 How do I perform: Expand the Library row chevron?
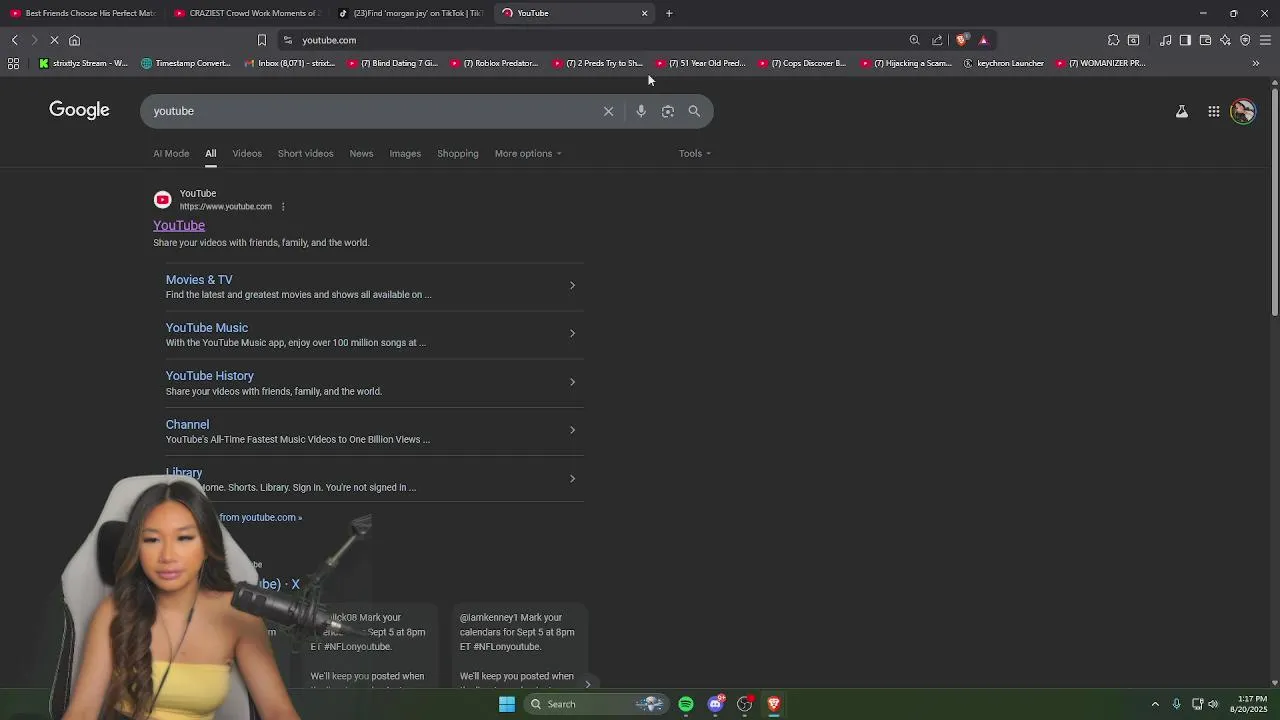pyautogui.click(x=572, y=478)
